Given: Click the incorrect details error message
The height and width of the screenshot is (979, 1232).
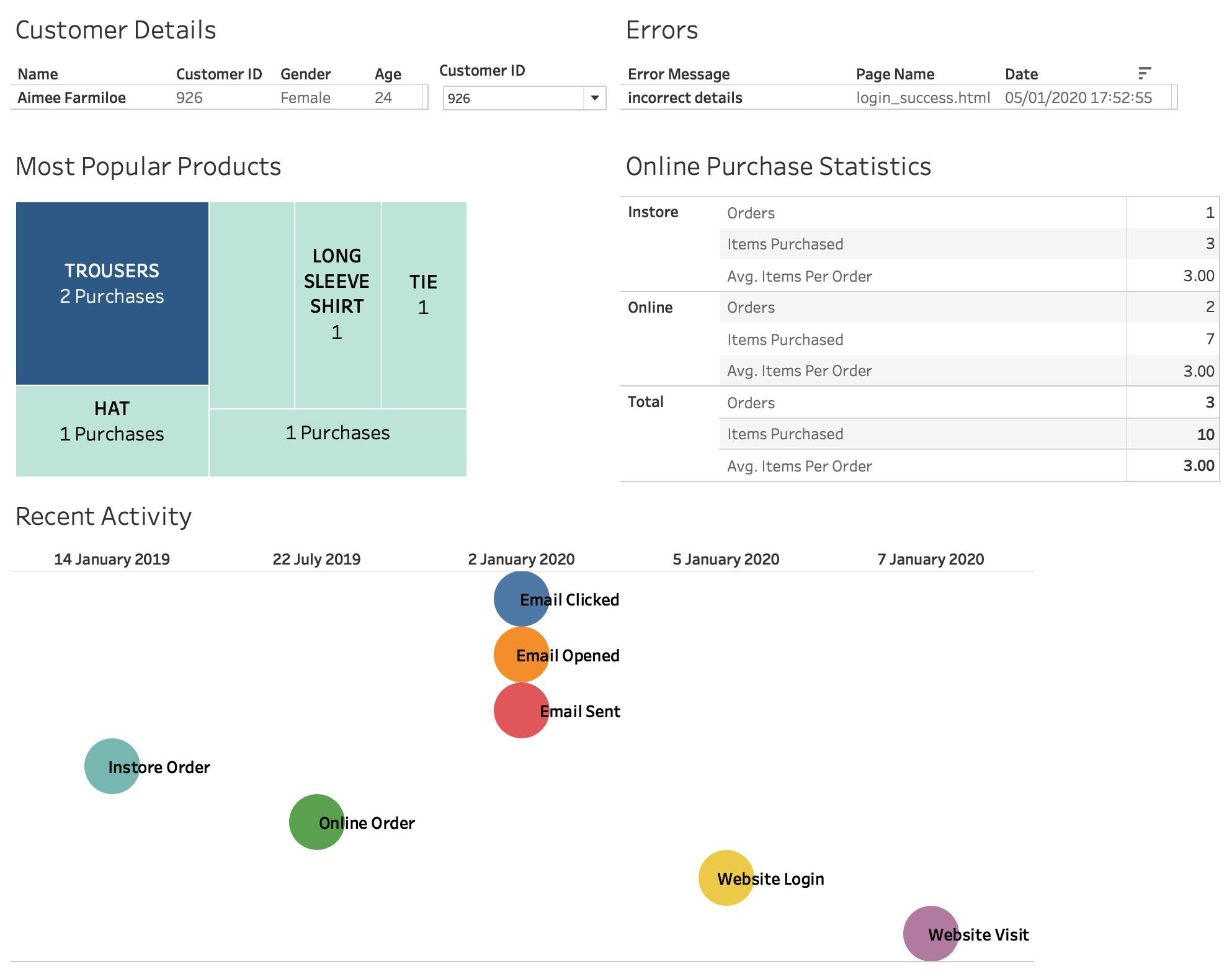Looking at the screenshot, I should [x=685, y=98].
